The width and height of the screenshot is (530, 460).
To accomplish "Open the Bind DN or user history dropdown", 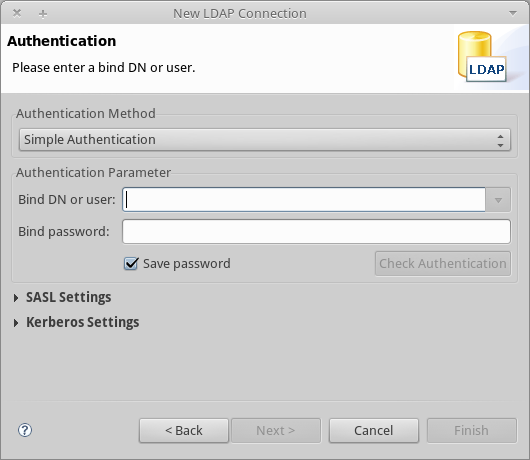I will (498, 200).
